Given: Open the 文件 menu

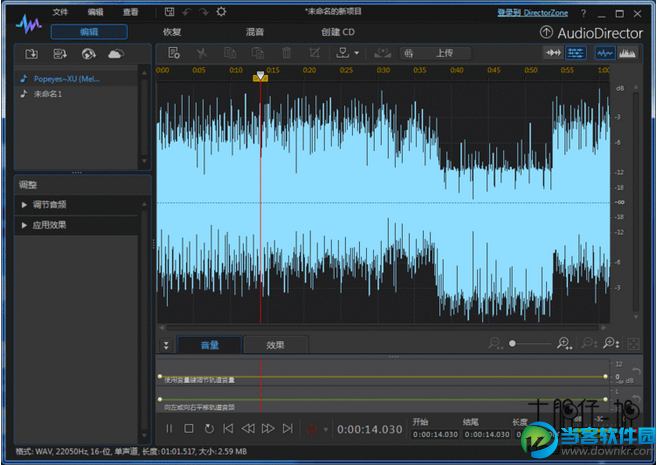Looking at the screenshot, I should (61, 12).
